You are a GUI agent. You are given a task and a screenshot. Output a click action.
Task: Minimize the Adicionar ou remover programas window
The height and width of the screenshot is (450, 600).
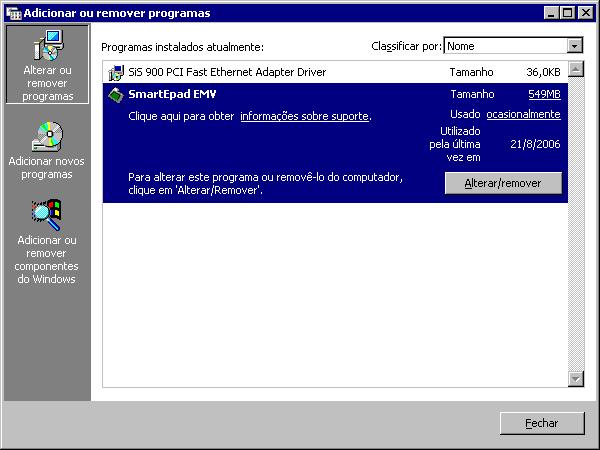551,13
